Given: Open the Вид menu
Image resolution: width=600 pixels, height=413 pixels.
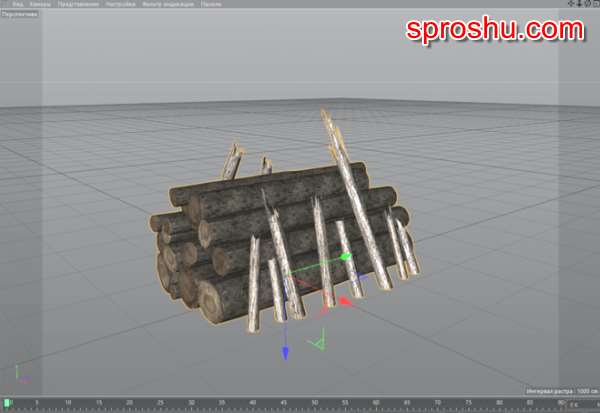Looking at the screenshot, I should click(18, 5).
